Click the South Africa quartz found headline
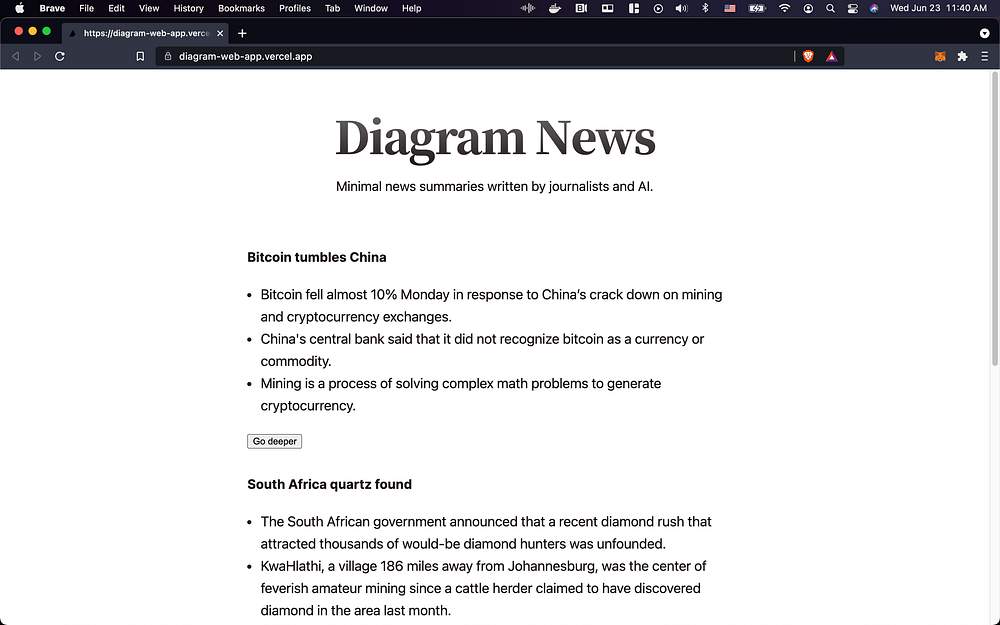Screen dimensions: 1000x625 330,484
